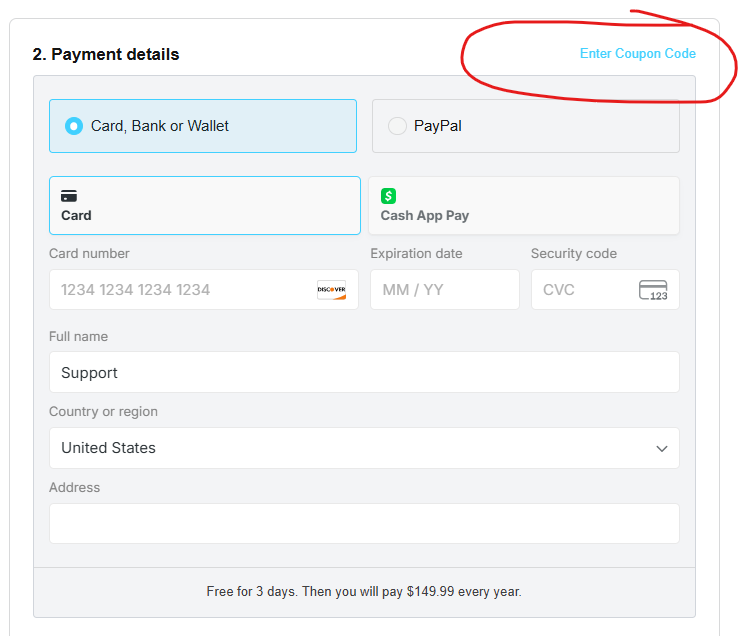This screenshot has height=636, width=738.
Task: Choose the PayPal payment option box
Action: pos(526,126)
